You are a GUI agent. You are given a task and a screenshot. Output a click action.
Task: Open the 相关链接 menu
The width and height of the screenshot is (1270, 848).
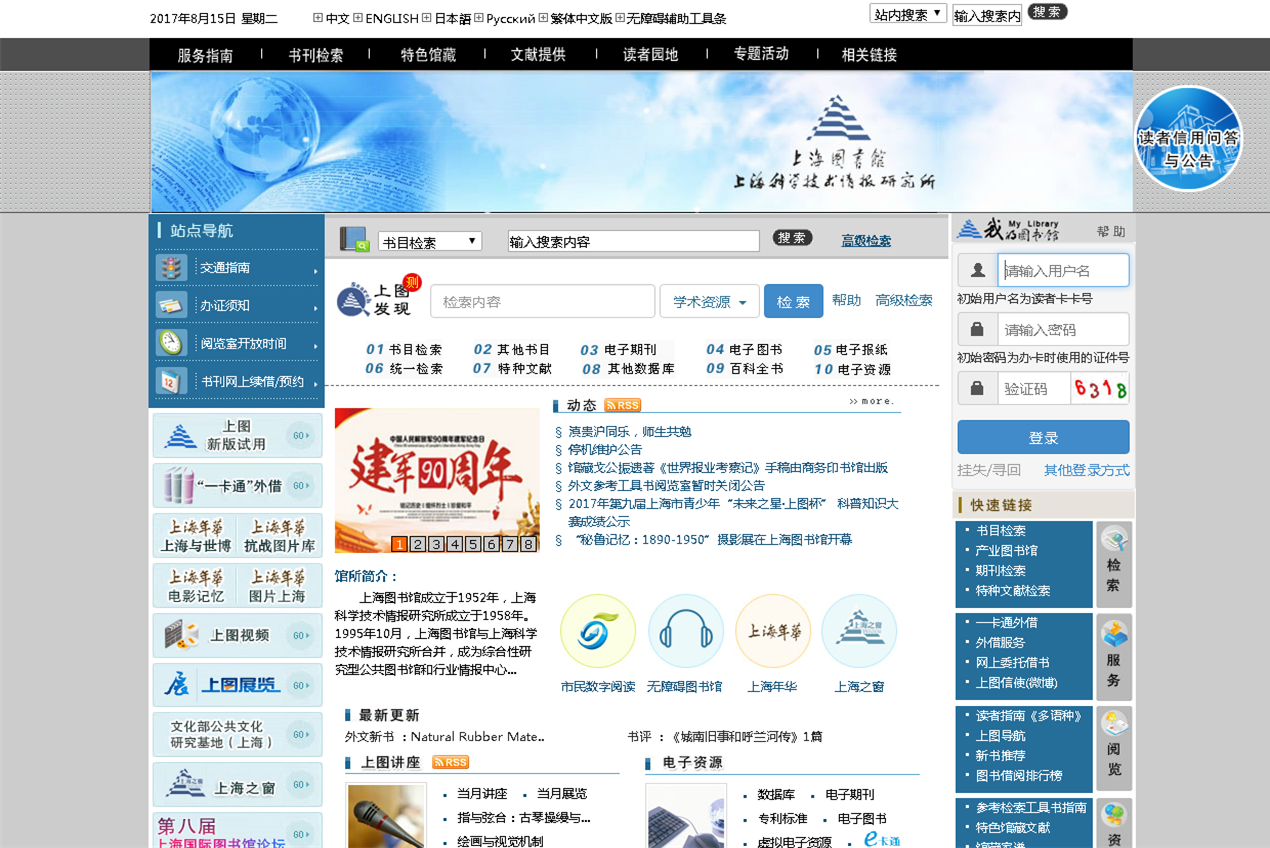click(x=869, y=55)
